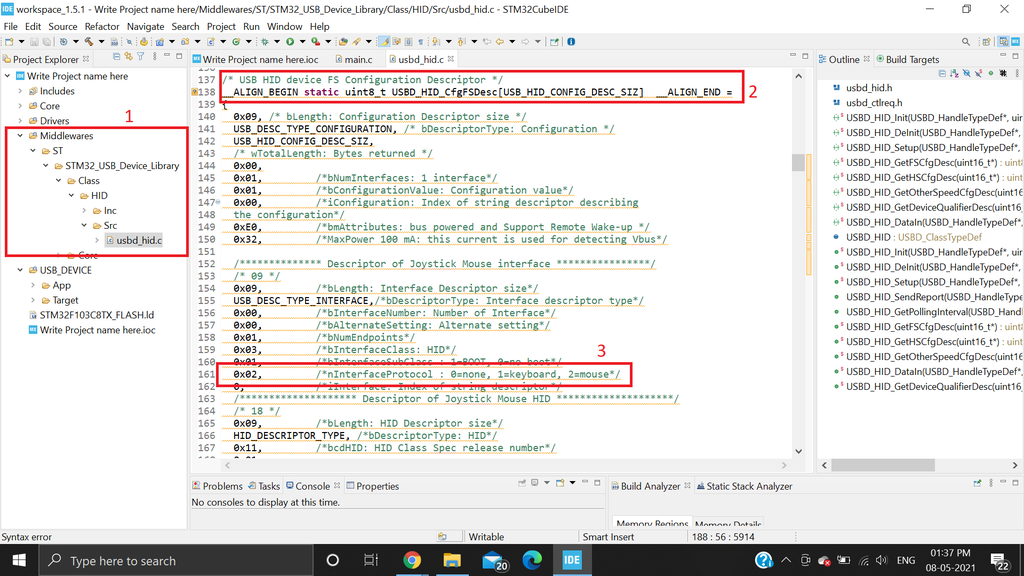Switch to the main.c editor tab
Screen dimensions: 1024x576
click(x=353, y=59)
